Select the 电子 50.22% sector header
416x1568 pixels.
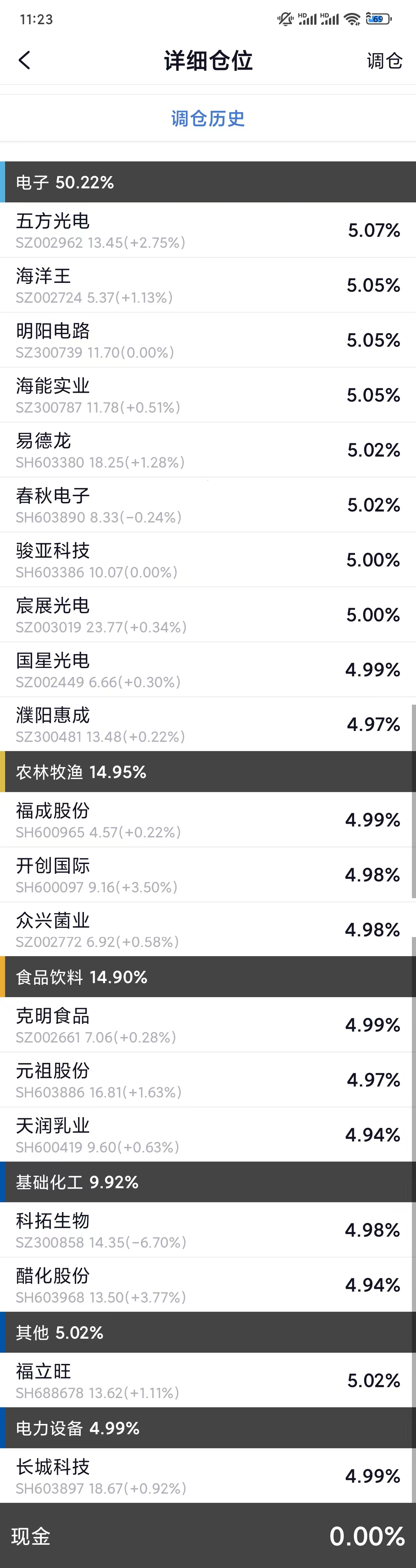click(x=208, y=182)
